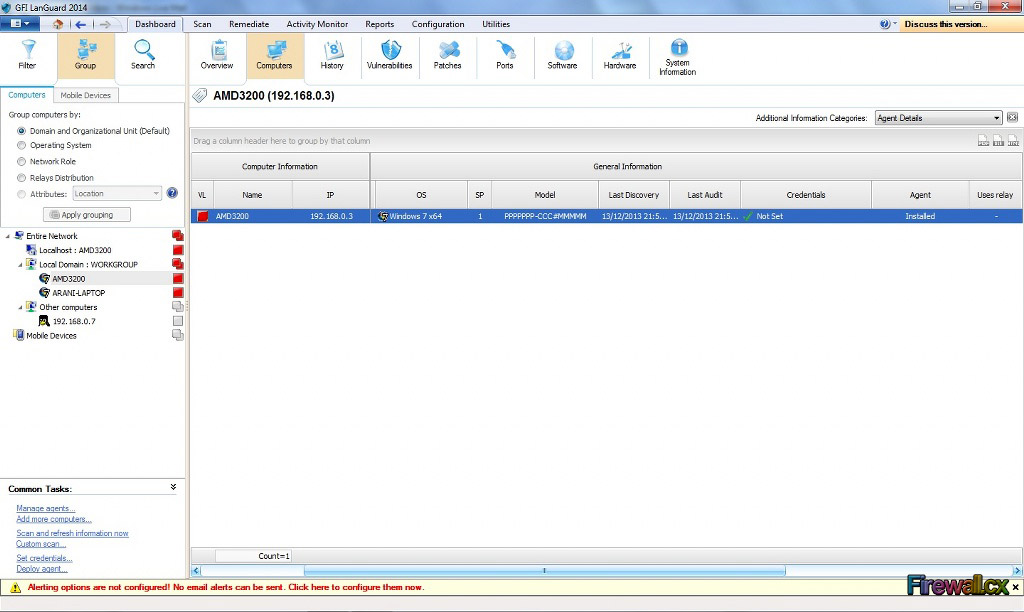Select Relays Distribution grouping option
The height and width of the screenshot is (612, 1024).
pyautogui.click(x=22, y=178)
